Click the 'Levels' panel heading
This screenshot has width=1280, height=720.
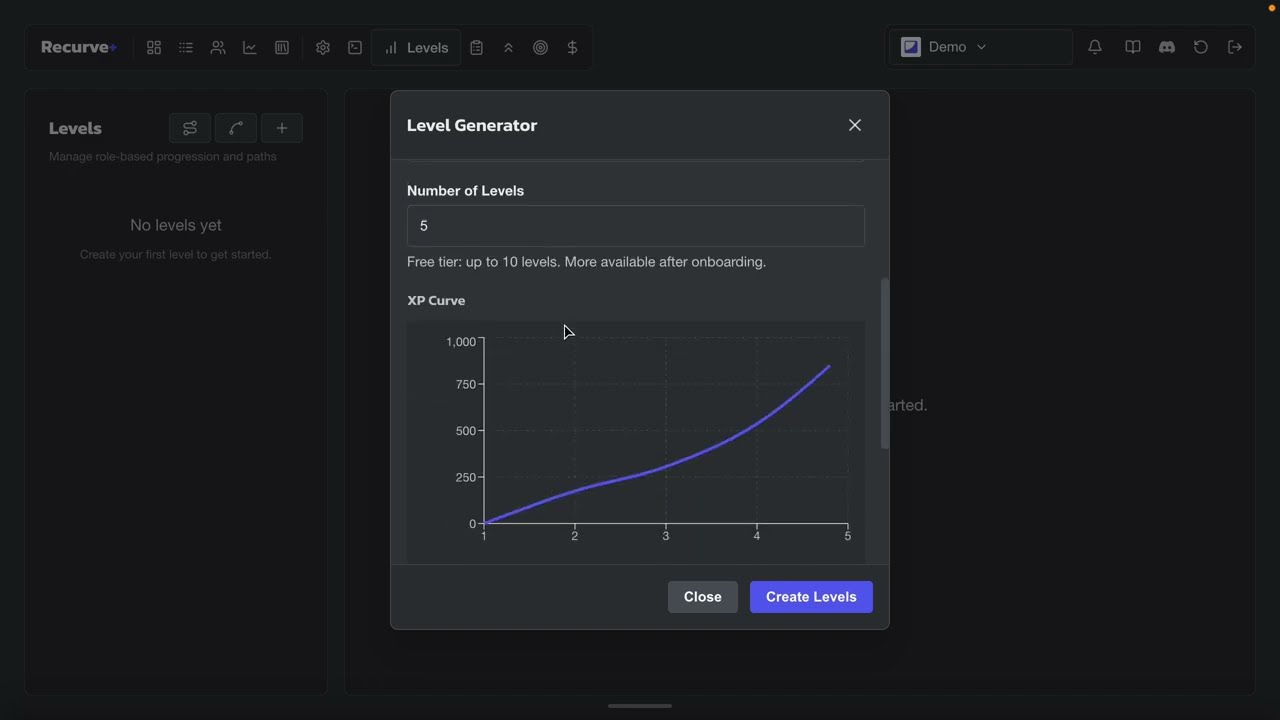[75, 128]
